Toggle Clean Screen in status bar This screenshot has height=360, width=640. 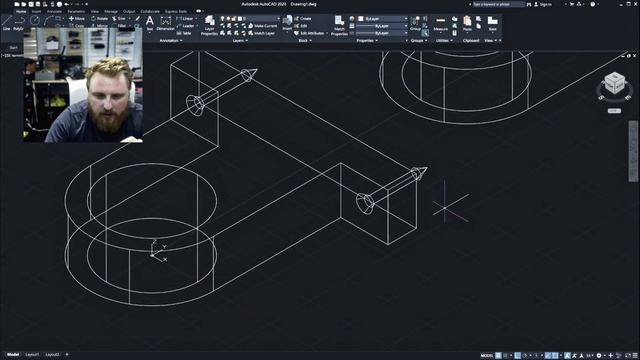(x=628, y=356)
